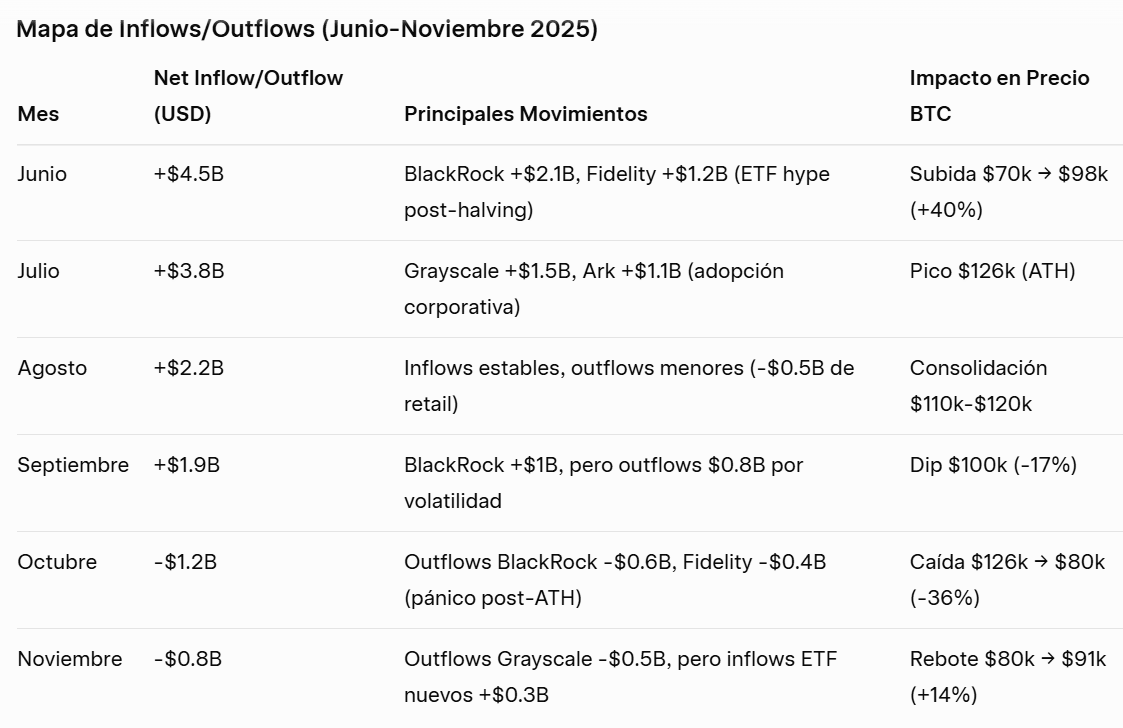
Task: Click the 'Principales Movimientos' header
Action: pos(525,114)
